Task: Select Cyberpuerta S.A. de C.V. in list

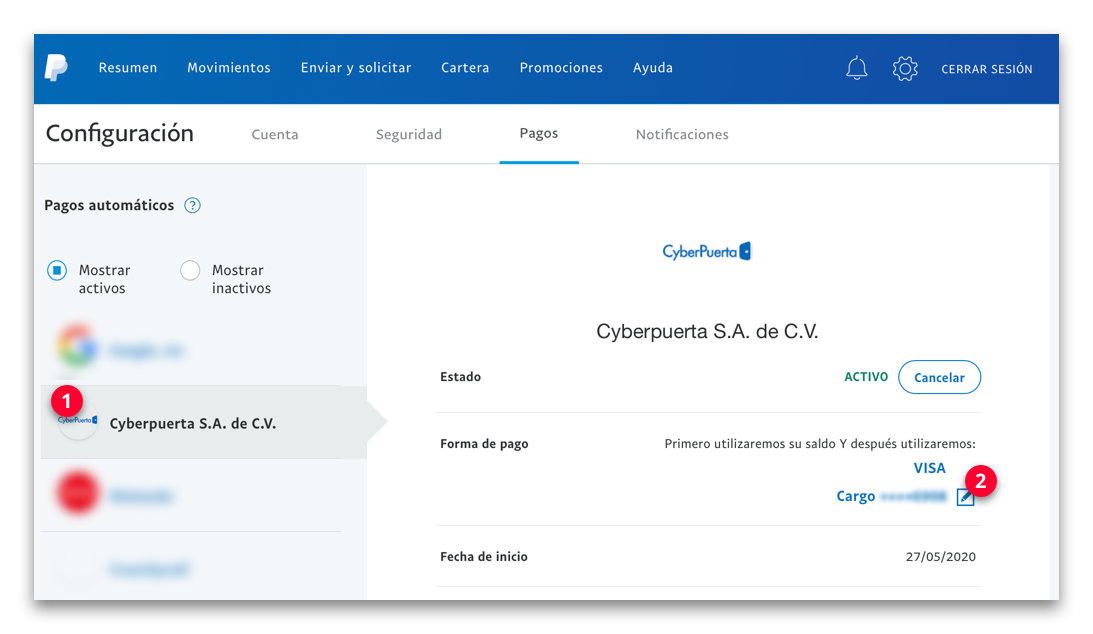Action: [192, 423]
